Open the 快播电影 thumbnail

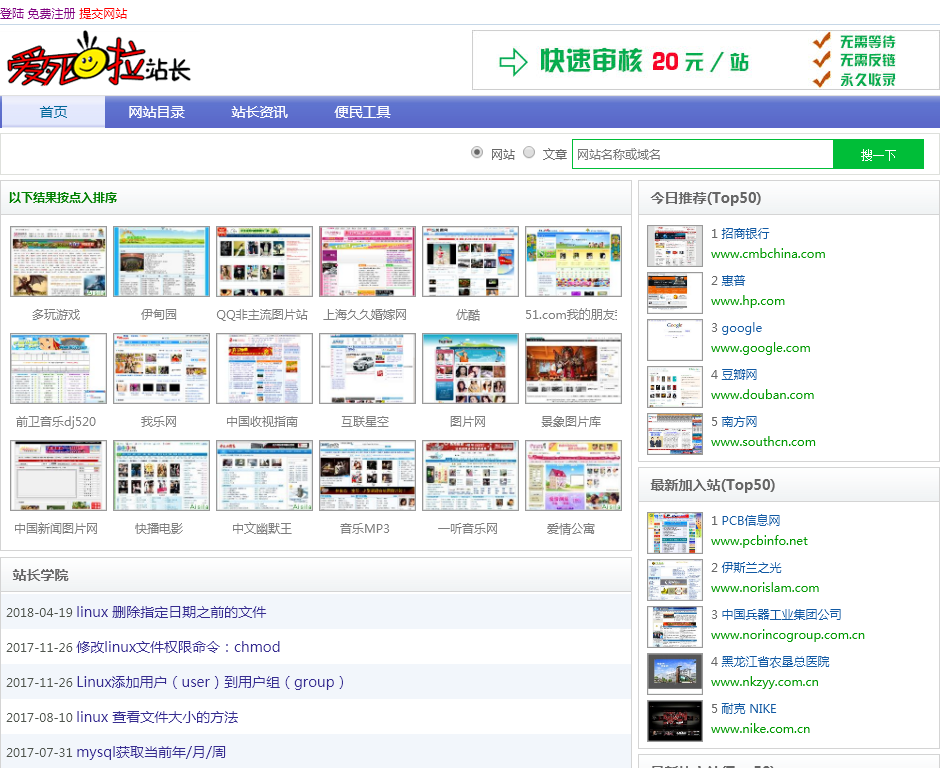point(161,475)
